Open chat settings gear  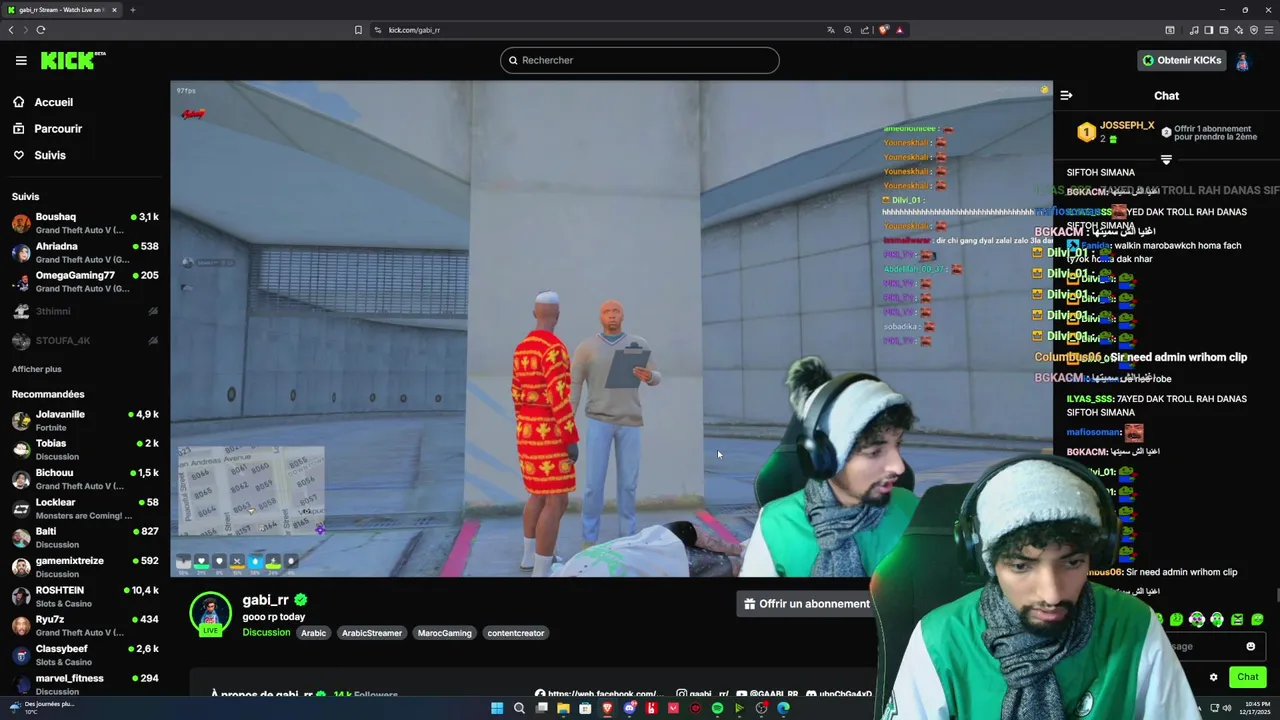click(x=1213, y=677)
